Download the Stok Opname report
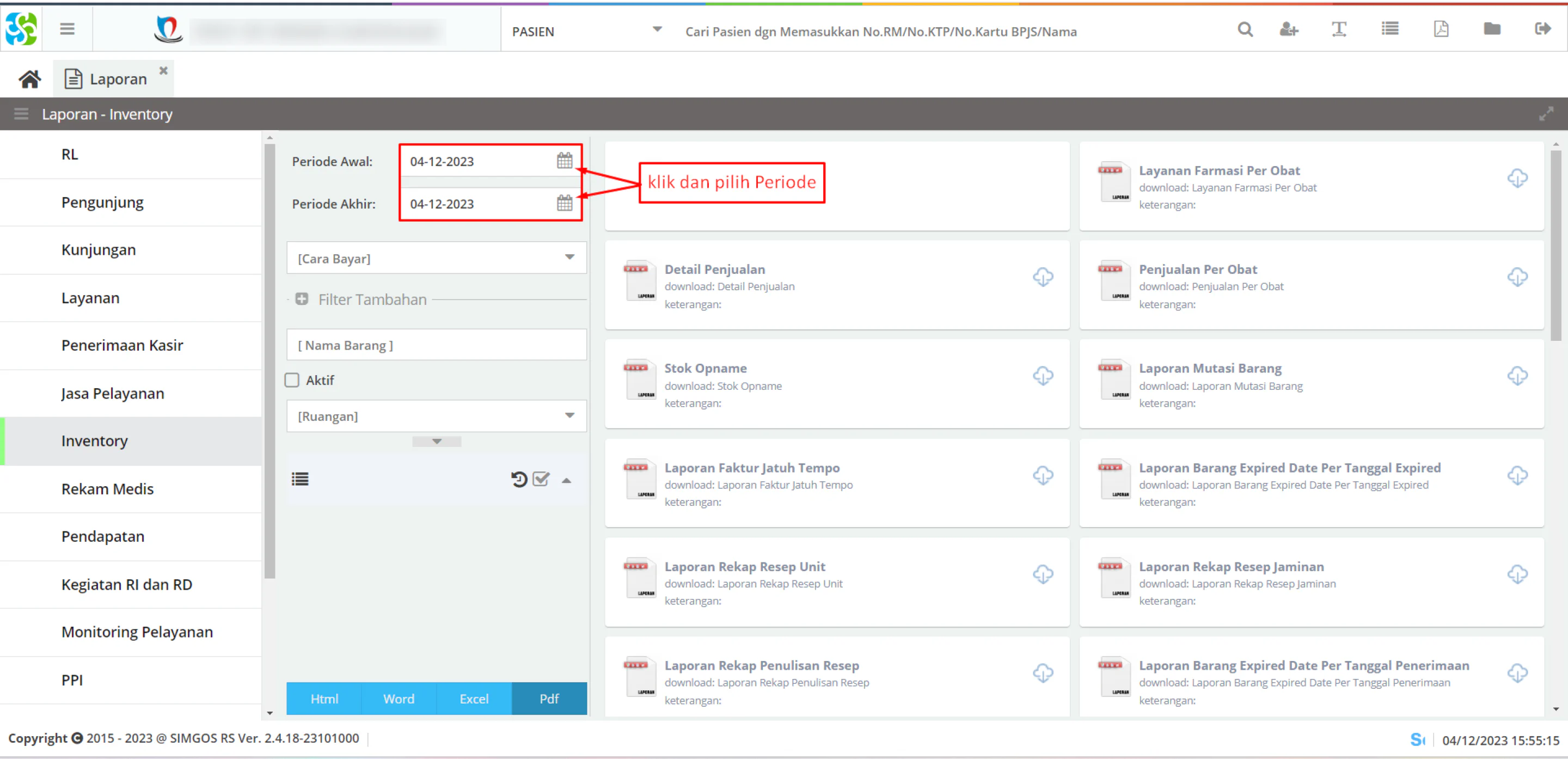 [x=1043, y=376]
